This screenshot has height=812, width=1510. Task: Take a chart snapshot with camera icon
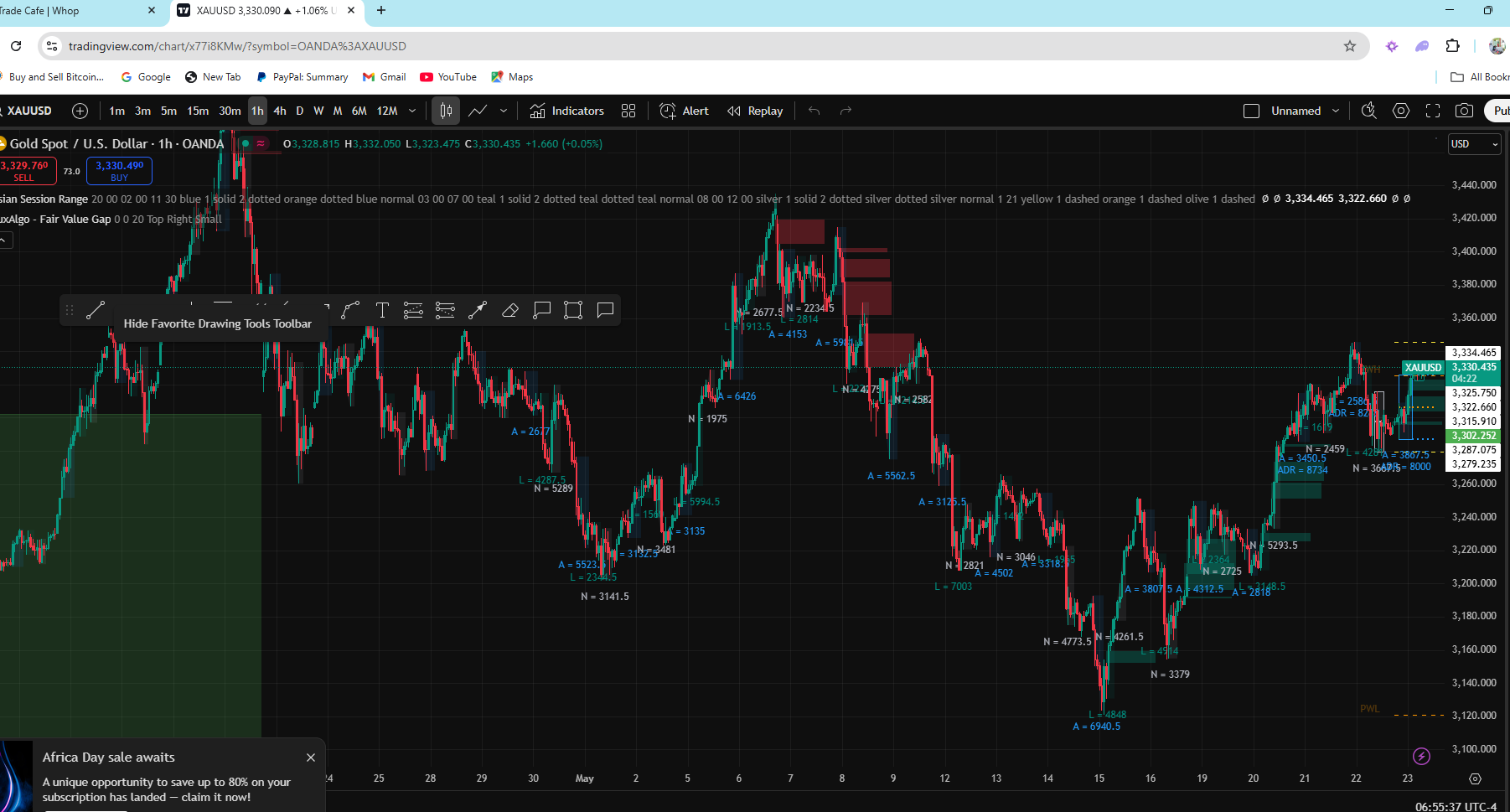[x=1464, y=111]
